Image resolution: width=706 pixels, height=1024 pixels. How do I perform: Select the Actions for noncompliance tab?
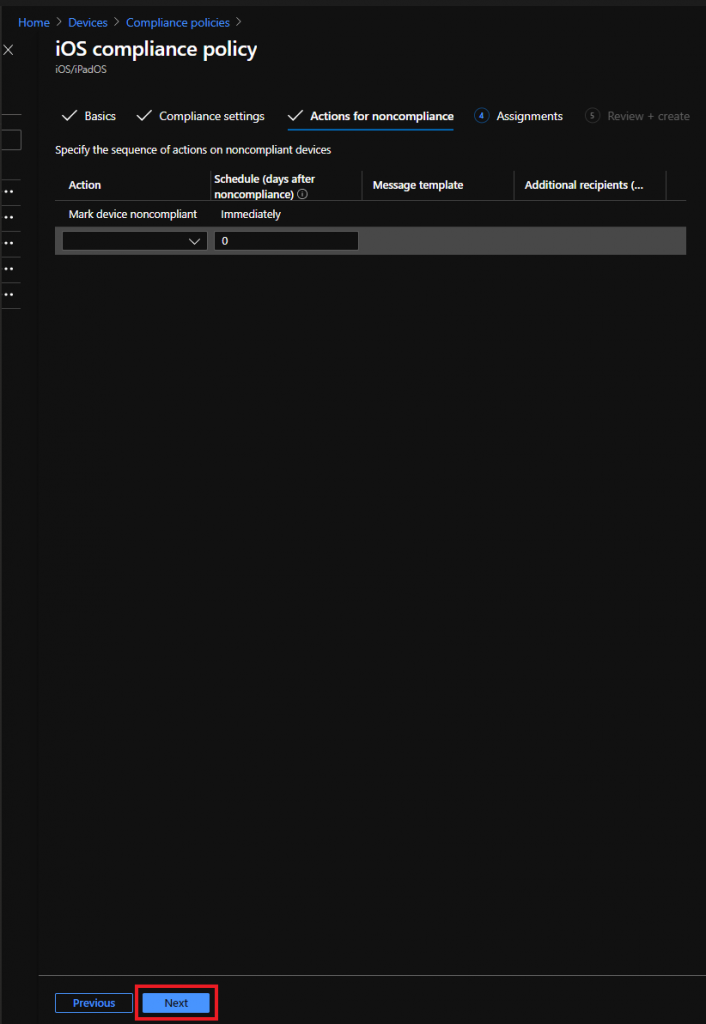[381, 116]
